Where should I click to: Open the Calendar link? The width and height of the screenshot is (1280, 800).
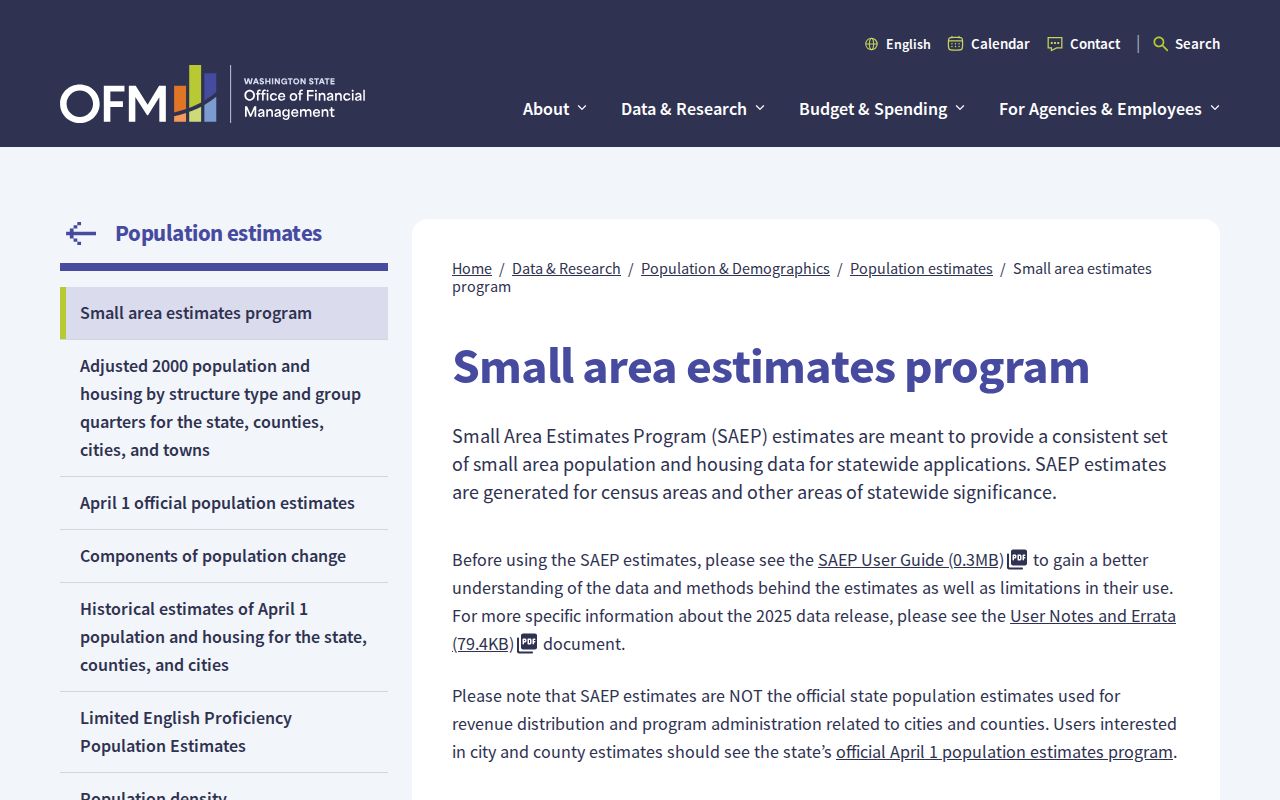tap(1000, 44)
